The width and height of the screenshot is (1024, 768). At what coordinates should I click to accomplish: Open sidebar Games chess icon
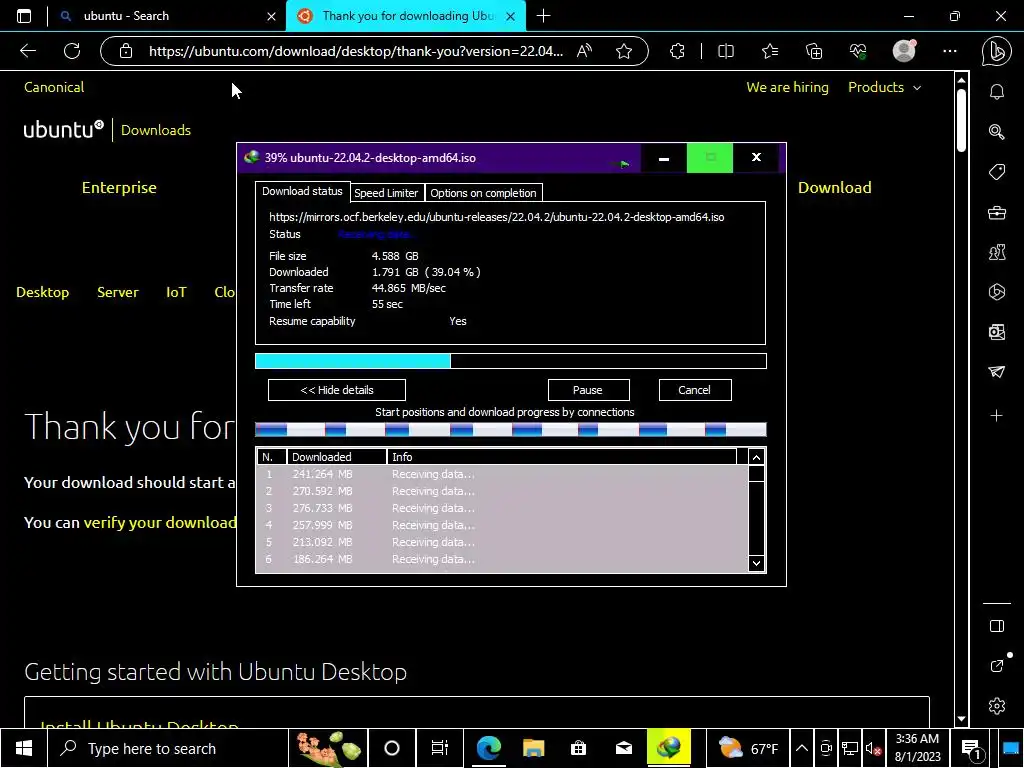[997, 252]
